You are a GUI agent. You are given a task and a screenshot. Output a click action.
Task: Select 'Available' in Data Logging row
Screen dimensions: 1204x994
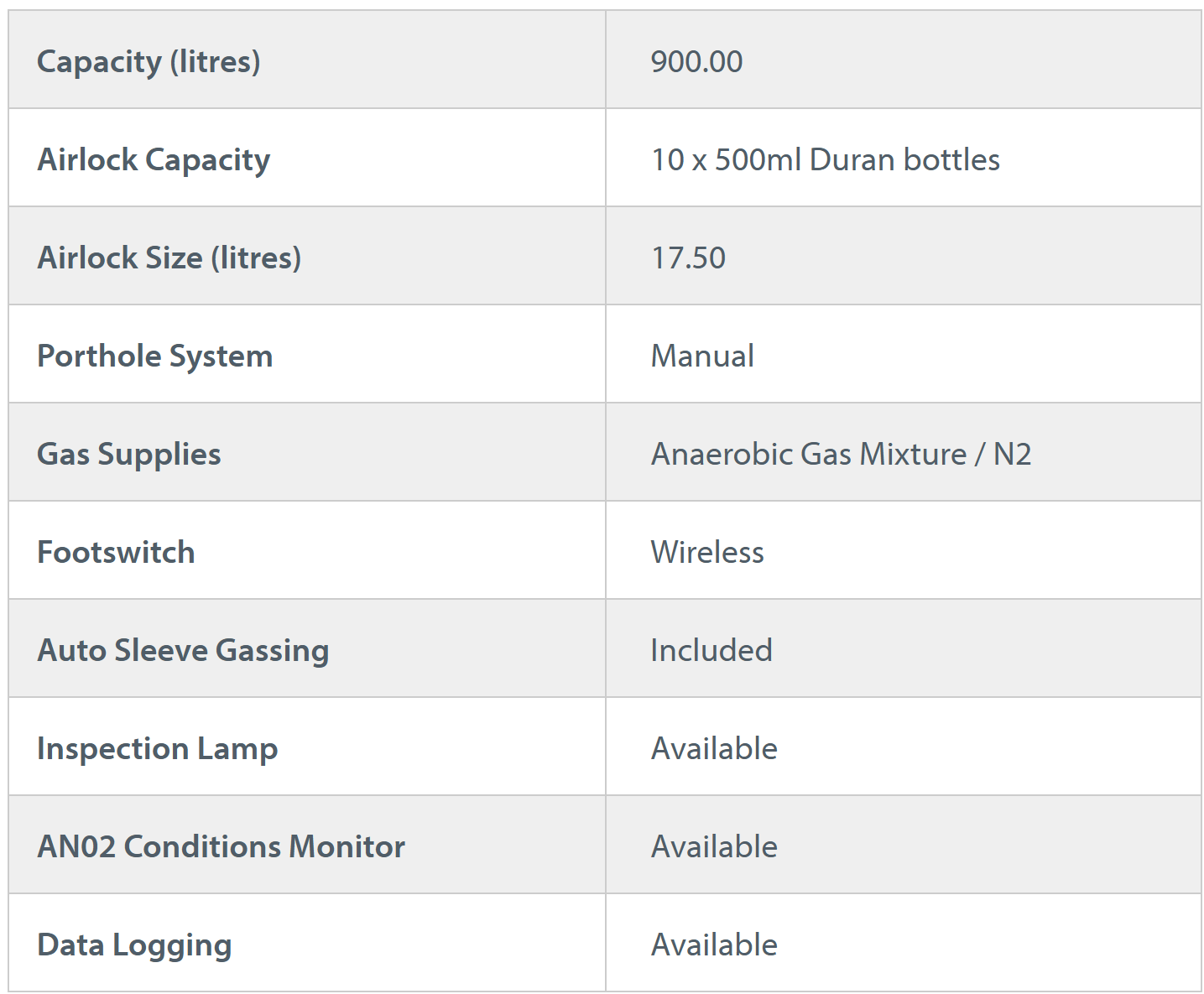(714, 945)
